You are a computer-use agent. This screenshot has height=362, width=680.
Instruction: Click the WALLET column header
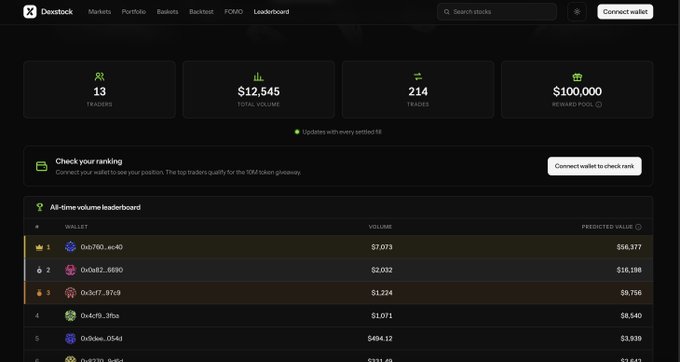click(76, 227)
